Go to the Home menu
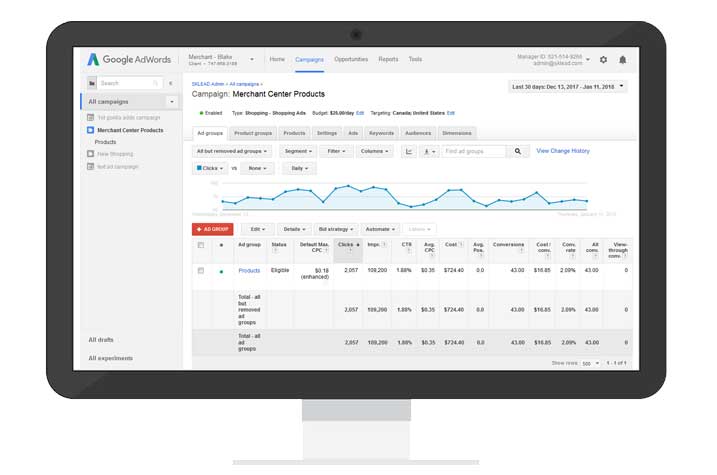 pos(277,59)
